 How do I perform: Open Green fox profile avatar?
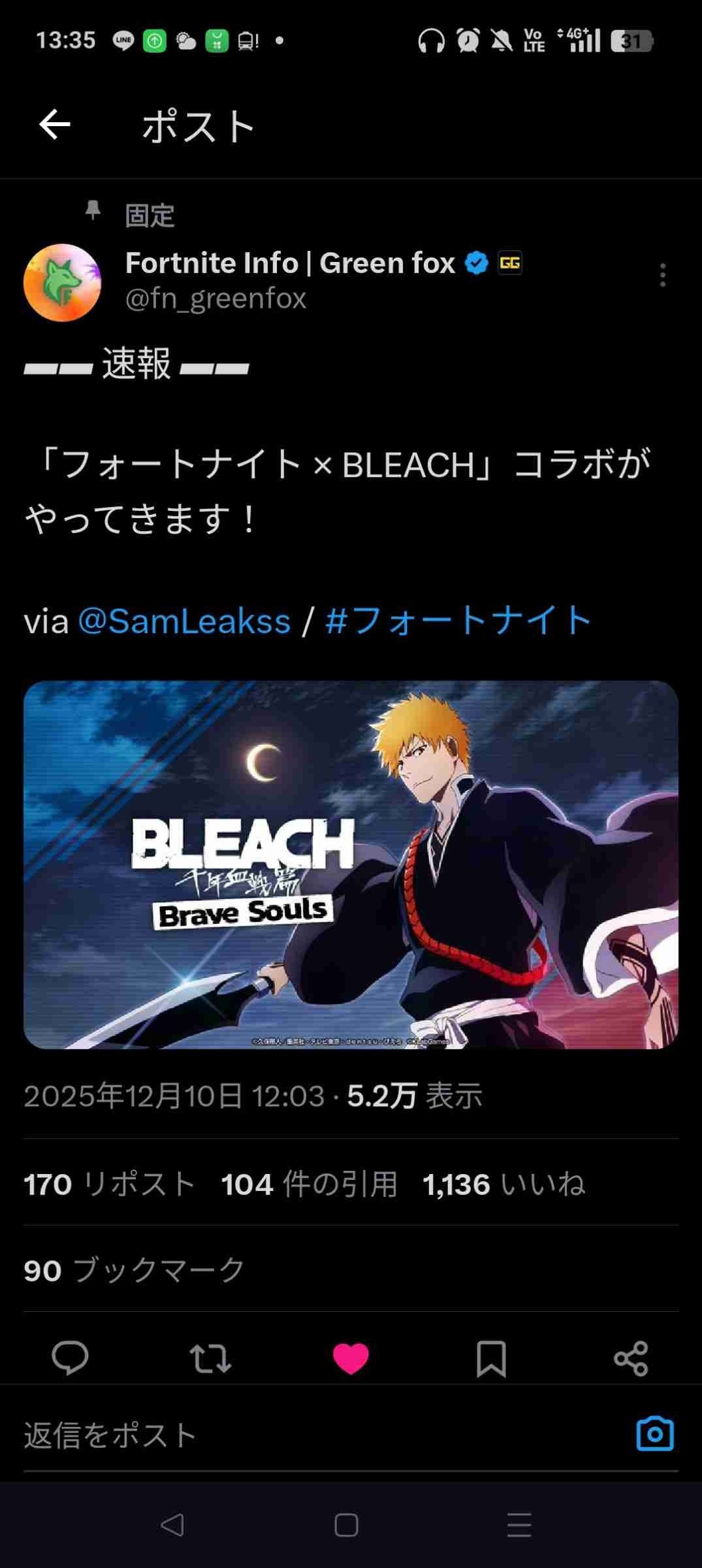(x=63, y=283)
